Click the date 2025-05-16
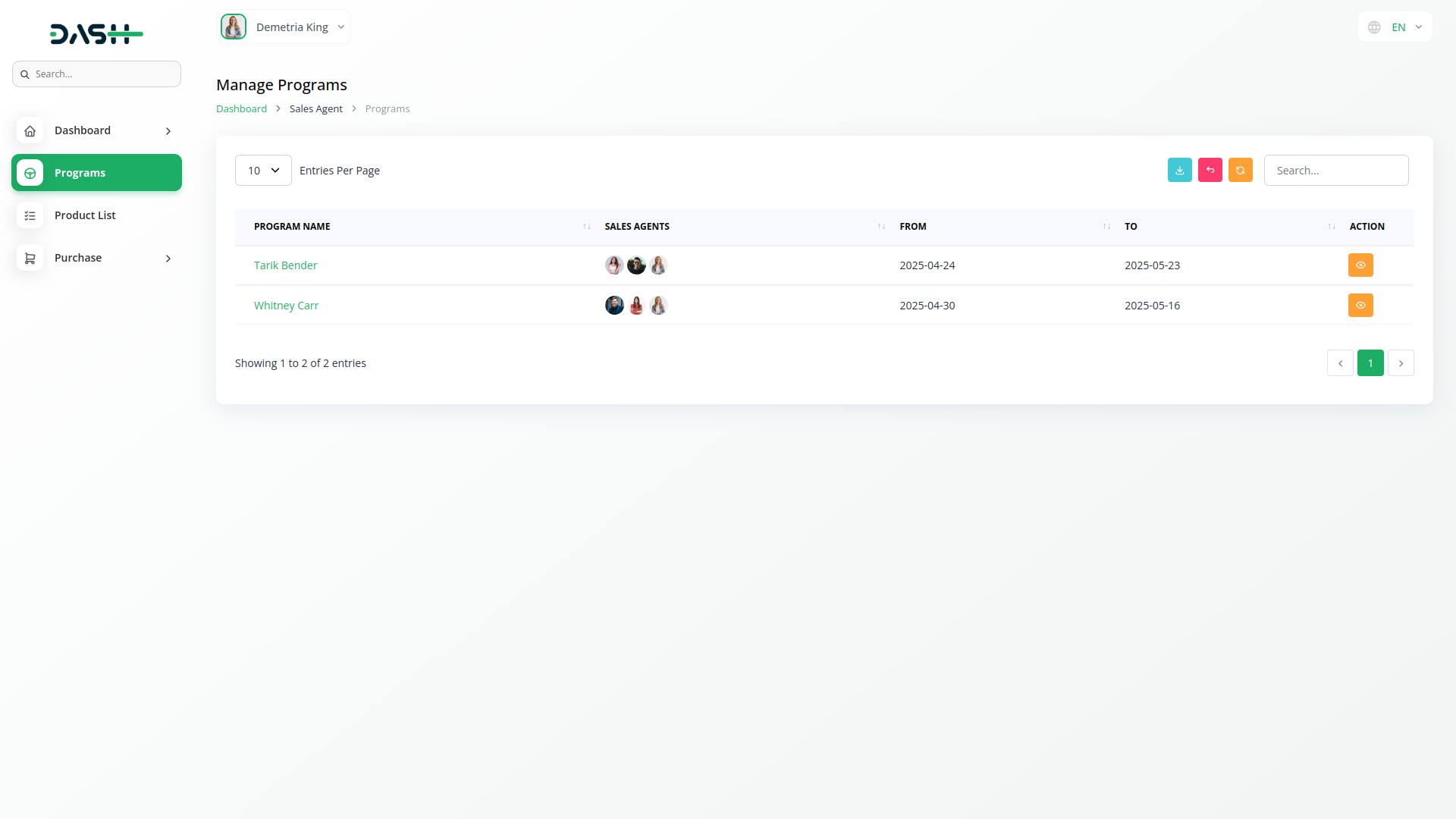This screenshot has height=819, width=1456. tap(1152, 306)
